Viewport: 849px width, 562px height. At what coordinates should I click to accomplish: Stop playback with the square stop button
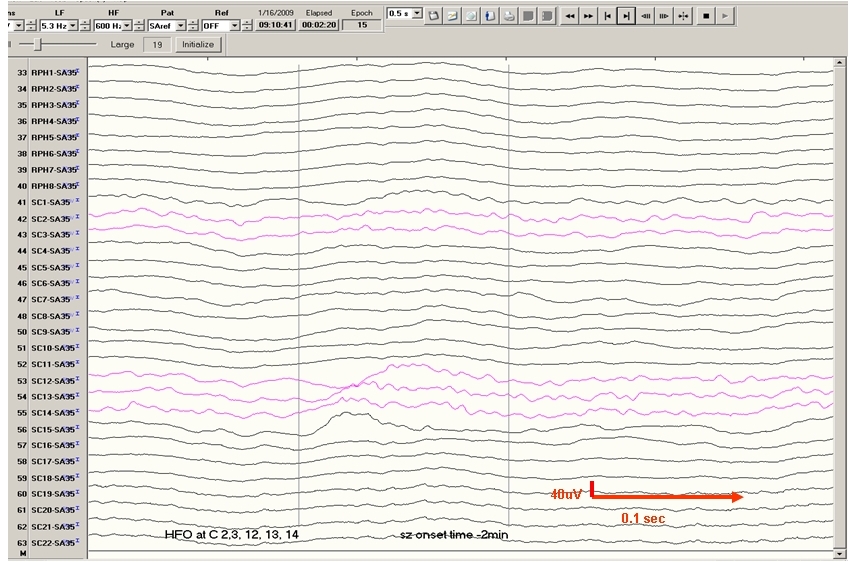tap(706, 16)
